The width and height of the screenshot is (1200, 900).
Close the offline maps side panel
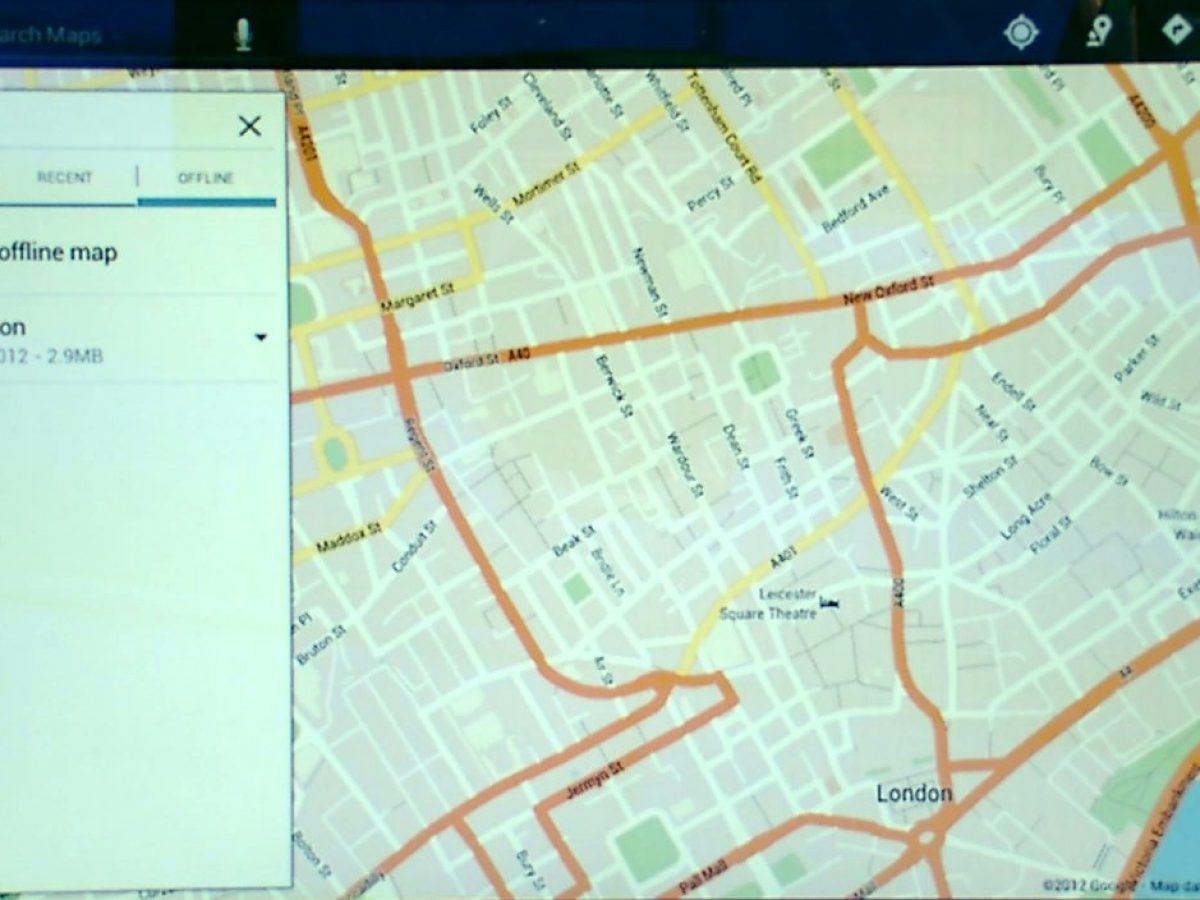[249, 126]
